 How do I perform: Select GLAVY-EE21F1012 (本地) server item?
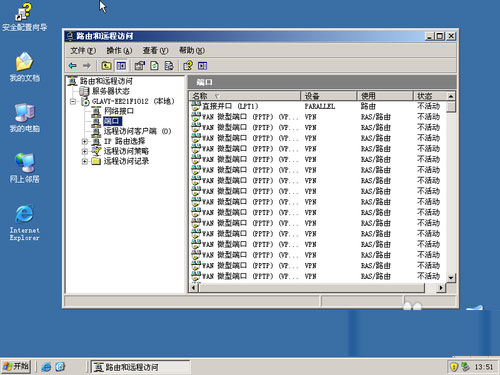pos(133,101)
